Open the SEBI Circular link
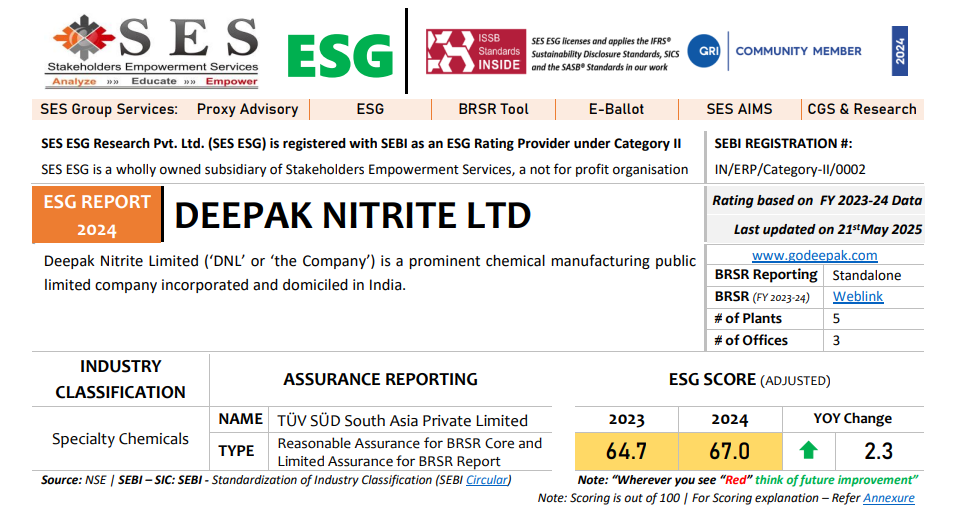This screenshot has height=510, width=961. pyautogui.click(x=487, y=480)
